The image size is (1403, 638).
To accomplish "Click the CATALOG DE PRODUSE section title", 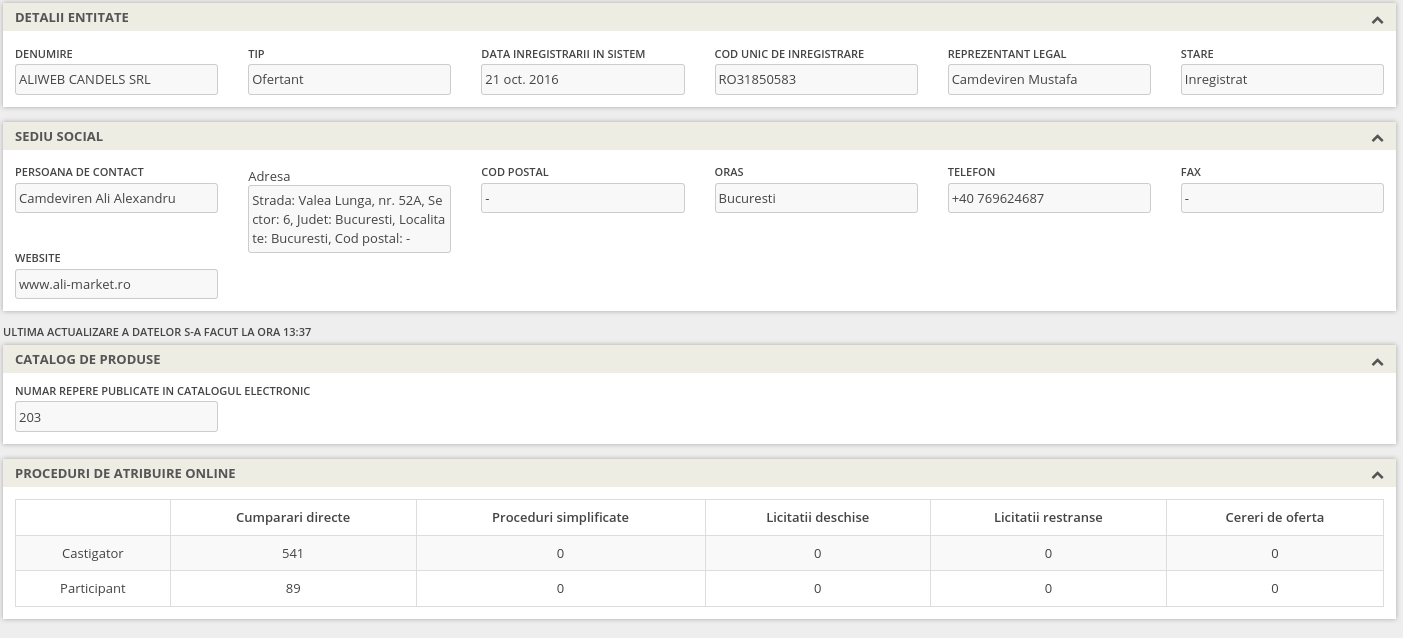I will (x=88, y=359).
